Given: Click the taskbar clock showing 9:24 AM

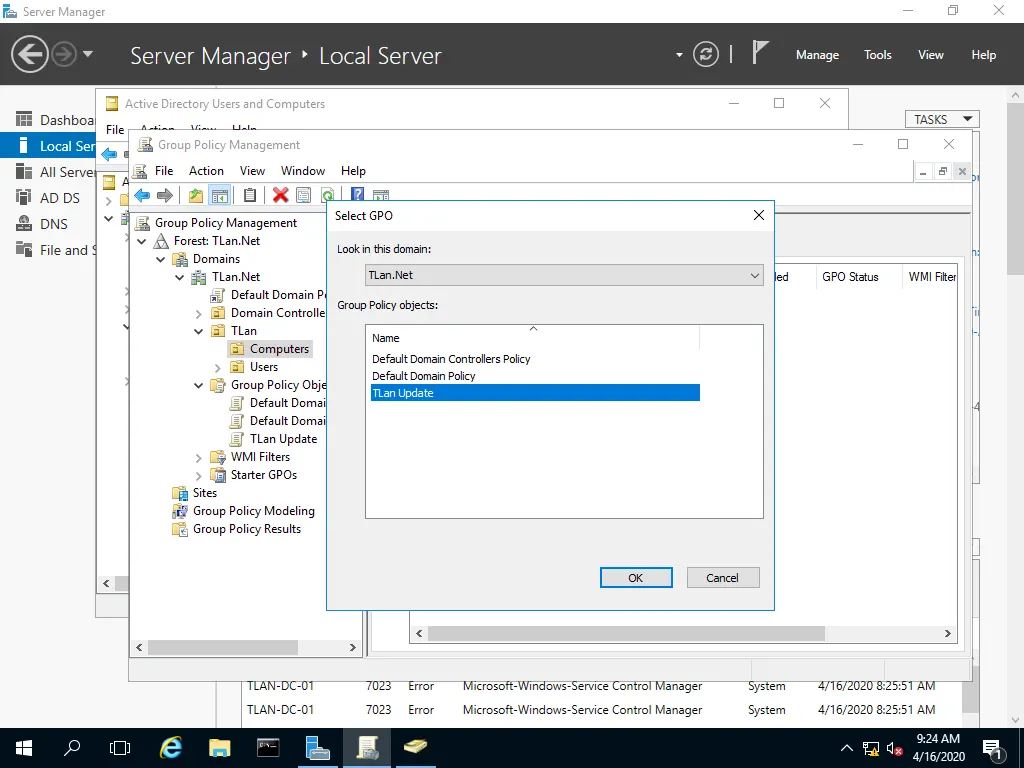Looking at the screenshot, I should click(x=938, y=748).
